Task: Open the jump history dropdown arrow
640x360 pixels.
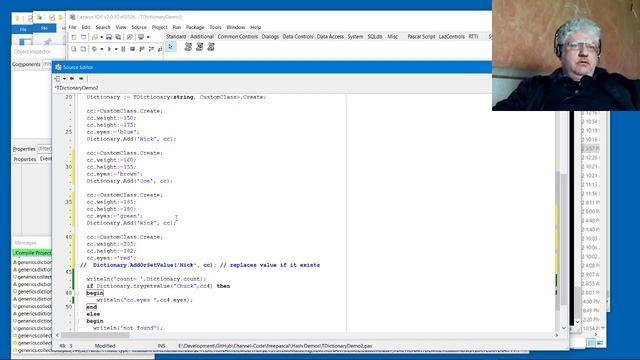Action: [x=64, y=78]
